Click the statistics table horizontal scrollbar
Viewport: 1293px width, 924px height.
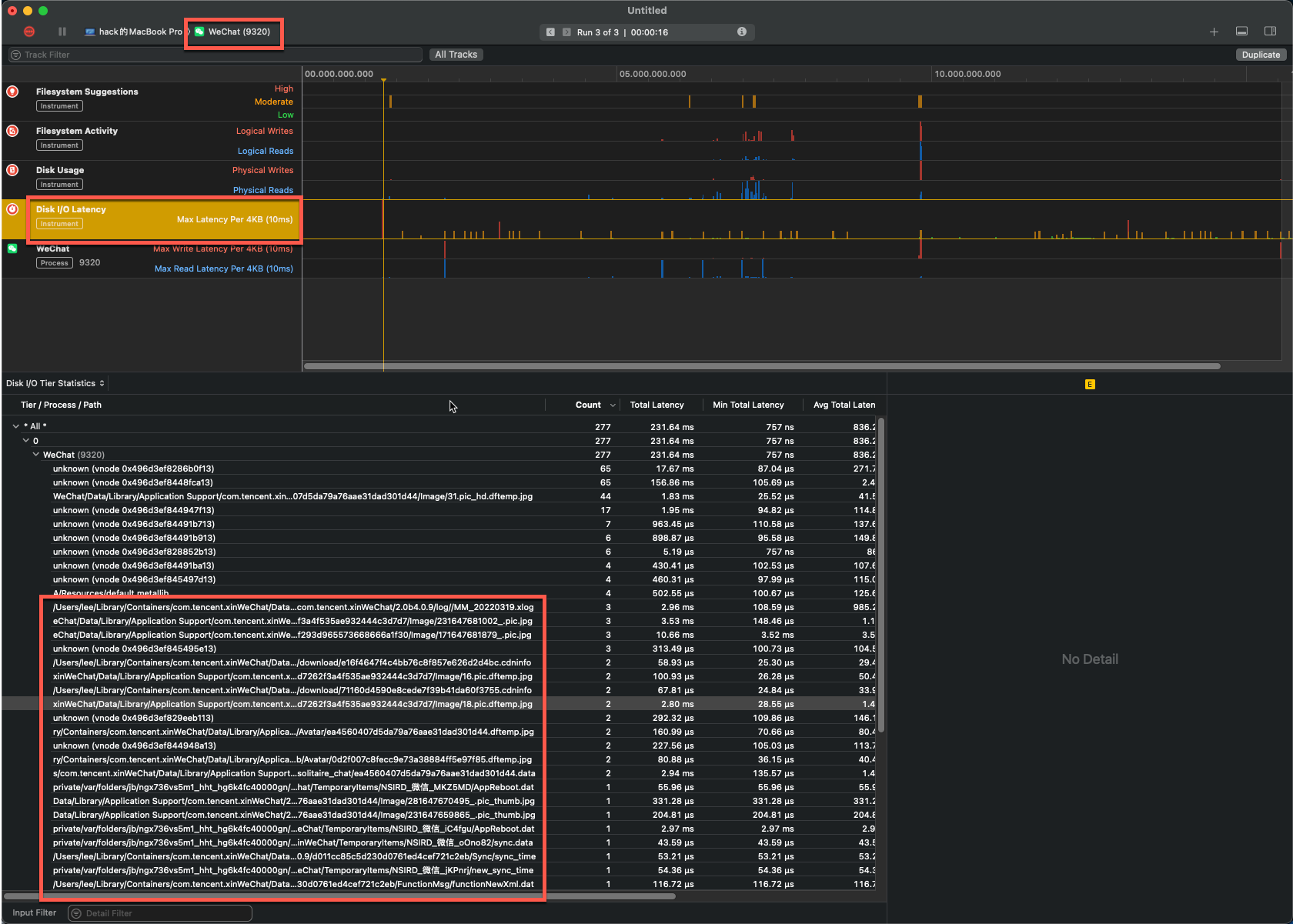pos(339,896)
